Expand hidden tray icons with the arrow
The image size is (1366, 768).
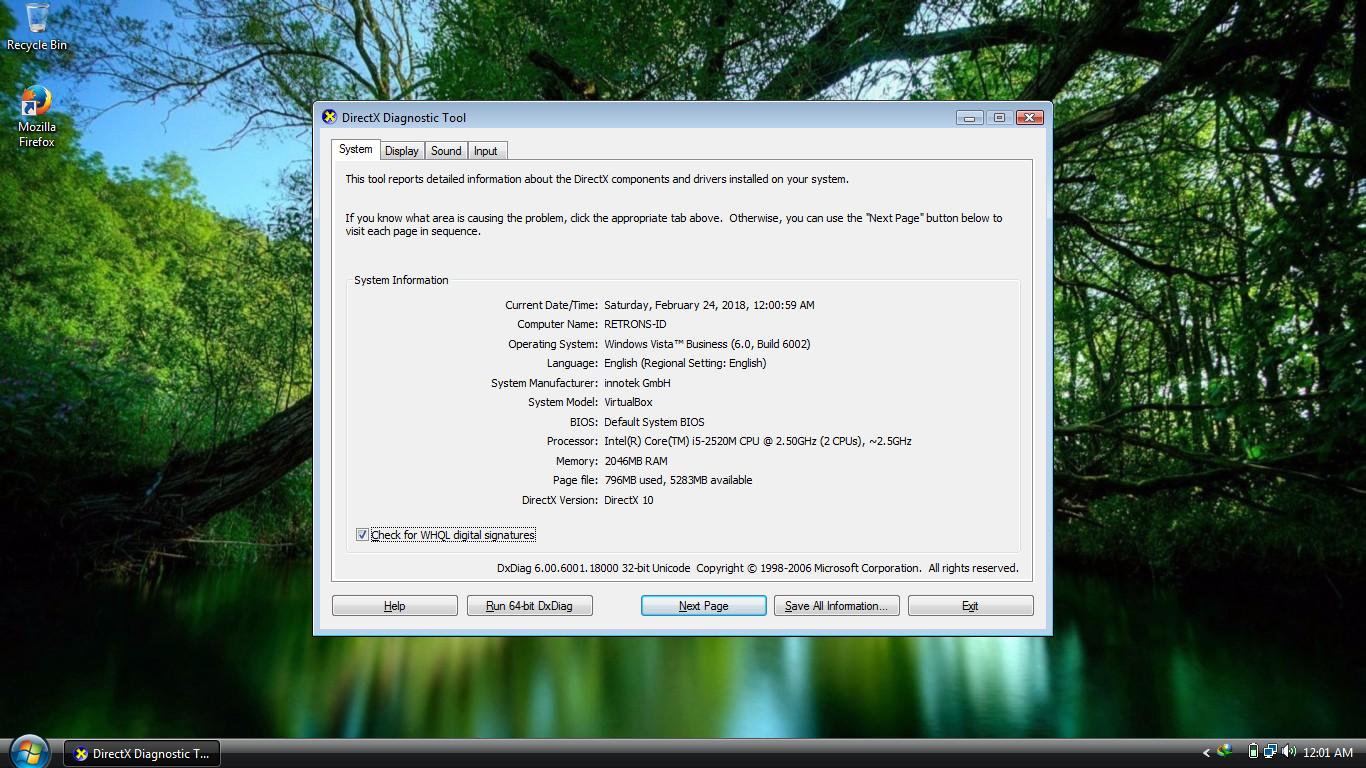[x=1206, y=752]
